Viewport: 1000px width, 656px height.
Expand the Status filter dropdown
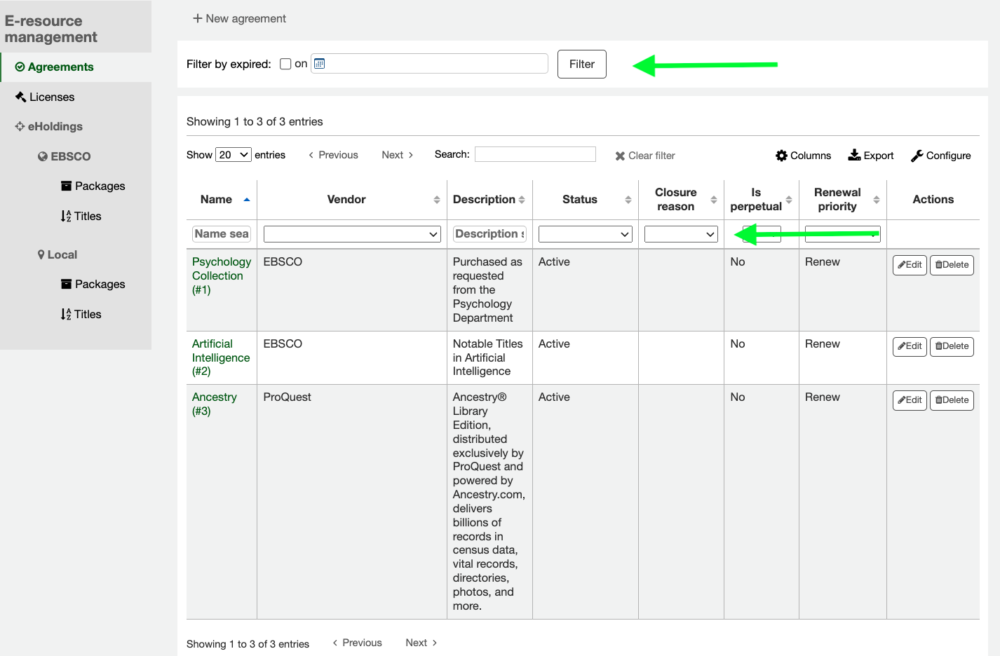pyautogui.click(x=585, y=234)
